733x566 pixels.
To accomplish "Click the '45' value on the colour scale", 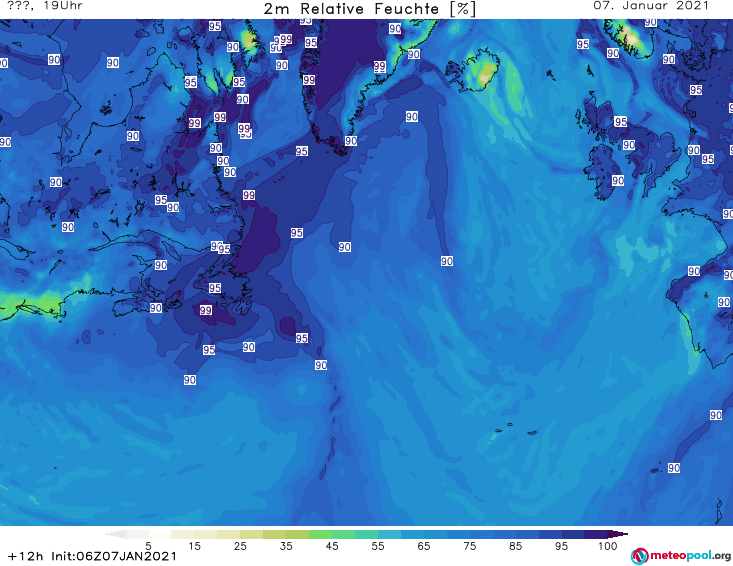I will (332, 546).
